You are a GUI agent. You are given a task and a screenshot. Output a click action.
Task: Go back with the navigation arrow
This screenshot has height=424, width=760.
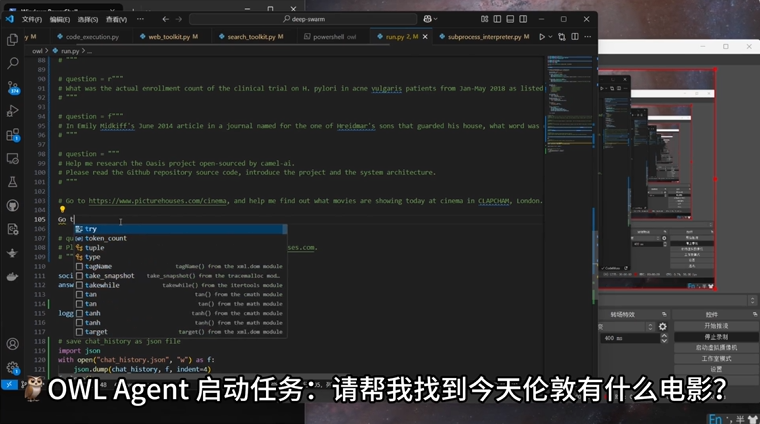(x=166, y=19)
